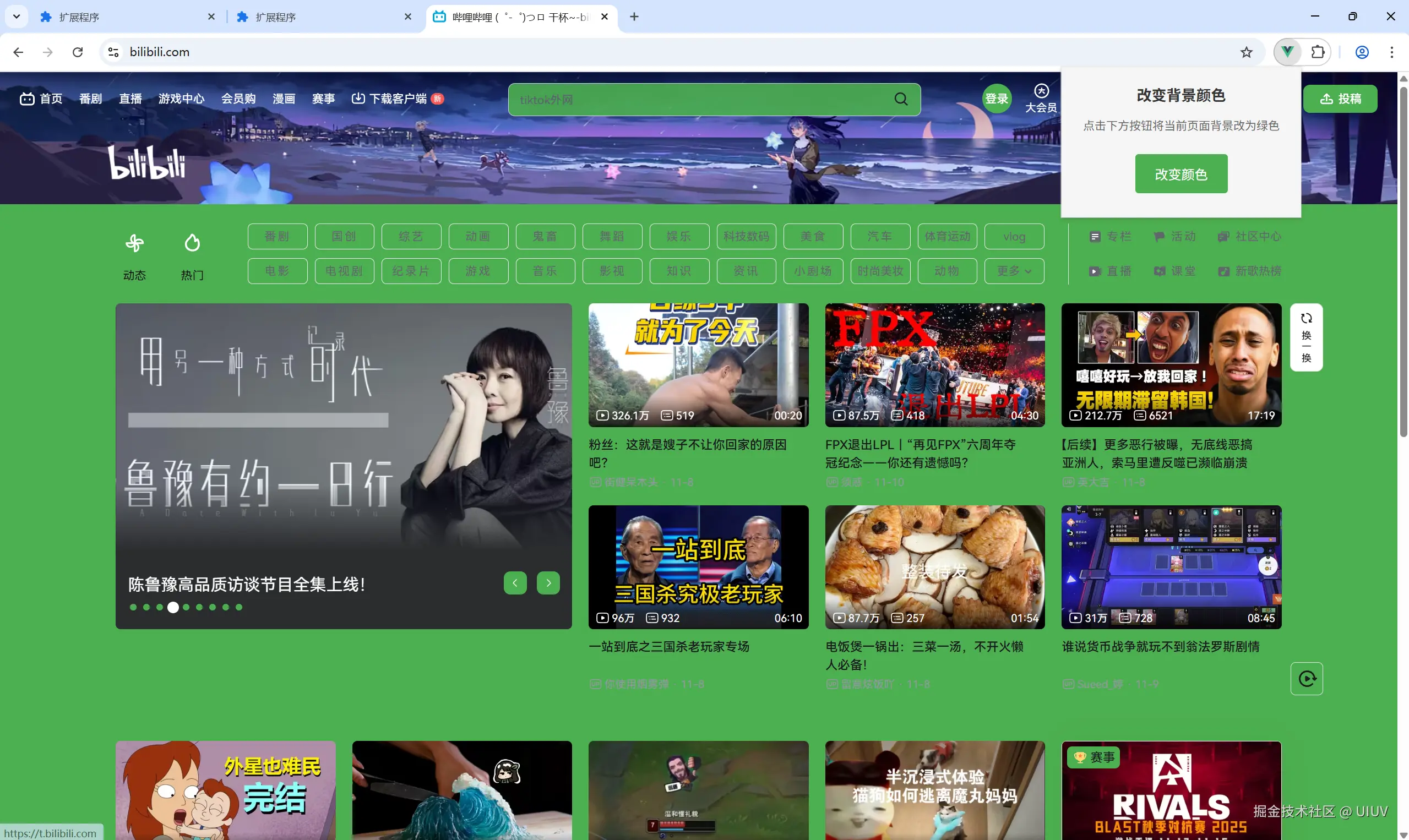This screenshot has height=840, width=1409.
Task: Open the 活动 flag icon
Action: tap(1160, 236)
